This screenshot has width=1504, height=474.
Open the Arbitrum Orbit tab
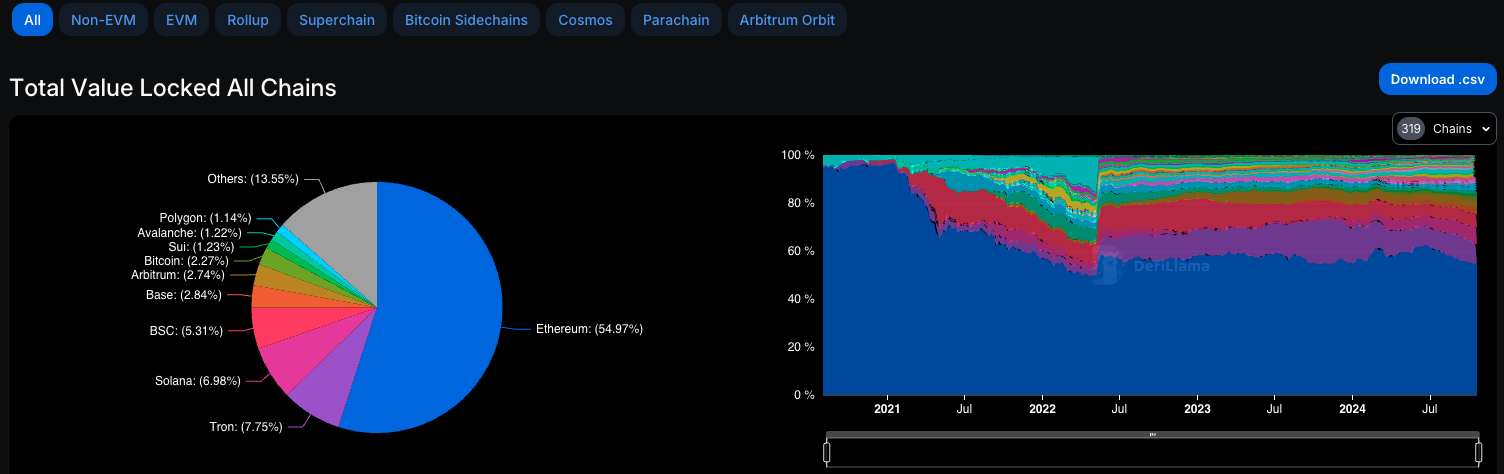point(787,20)
